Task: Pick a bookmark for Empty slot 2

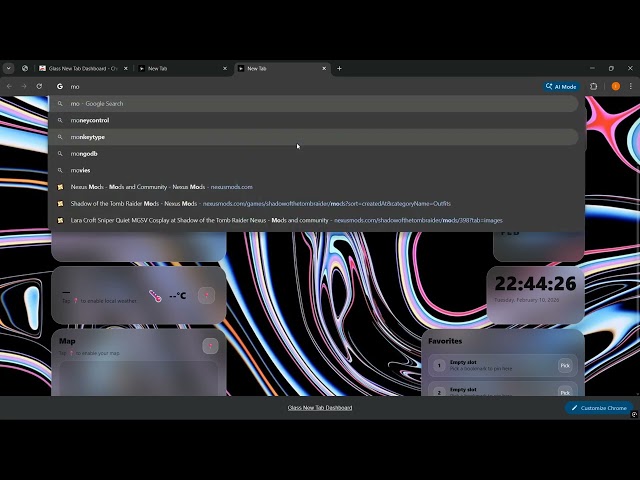Action: [x=565, y=392]
